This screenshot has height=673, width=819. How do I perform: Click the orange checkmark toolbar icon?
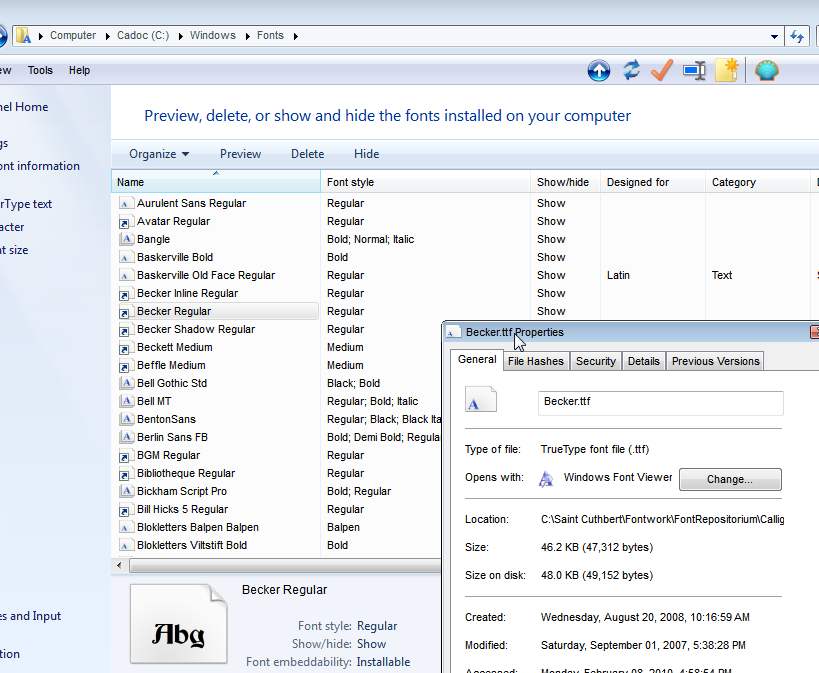[x=662, y=70]
